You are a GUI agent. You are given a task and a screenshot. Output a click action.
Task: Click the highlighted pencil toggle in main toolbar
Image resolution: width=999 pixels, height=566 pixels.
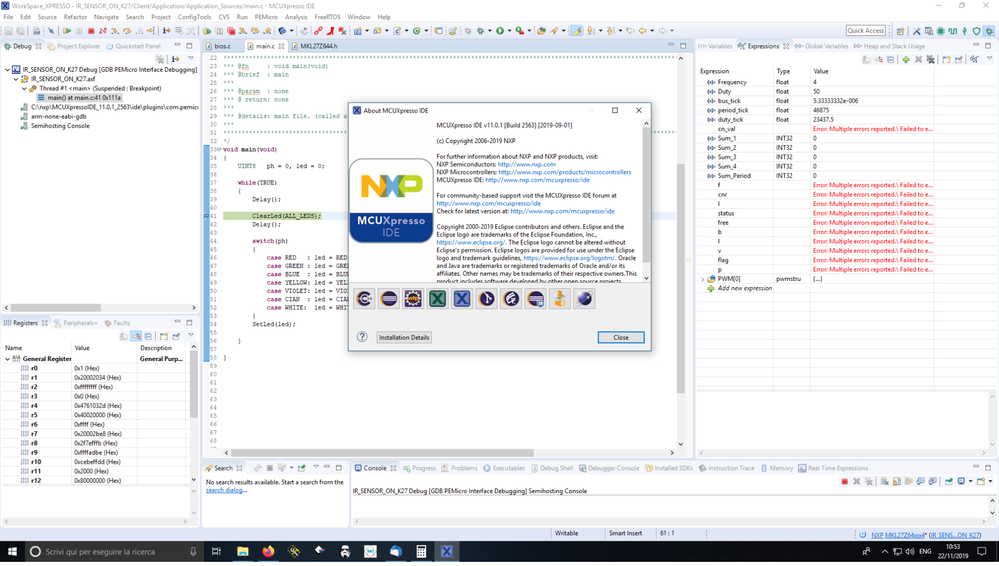577,31
